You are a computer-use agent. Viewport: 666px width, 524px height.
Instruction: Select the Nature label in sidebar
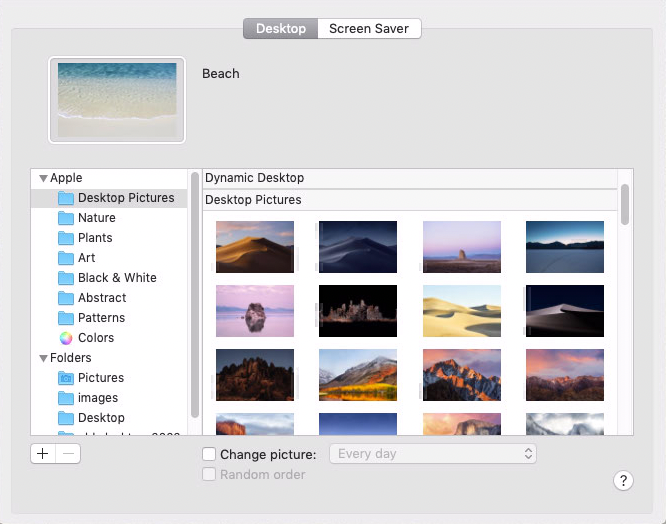(x=97, y=218)
